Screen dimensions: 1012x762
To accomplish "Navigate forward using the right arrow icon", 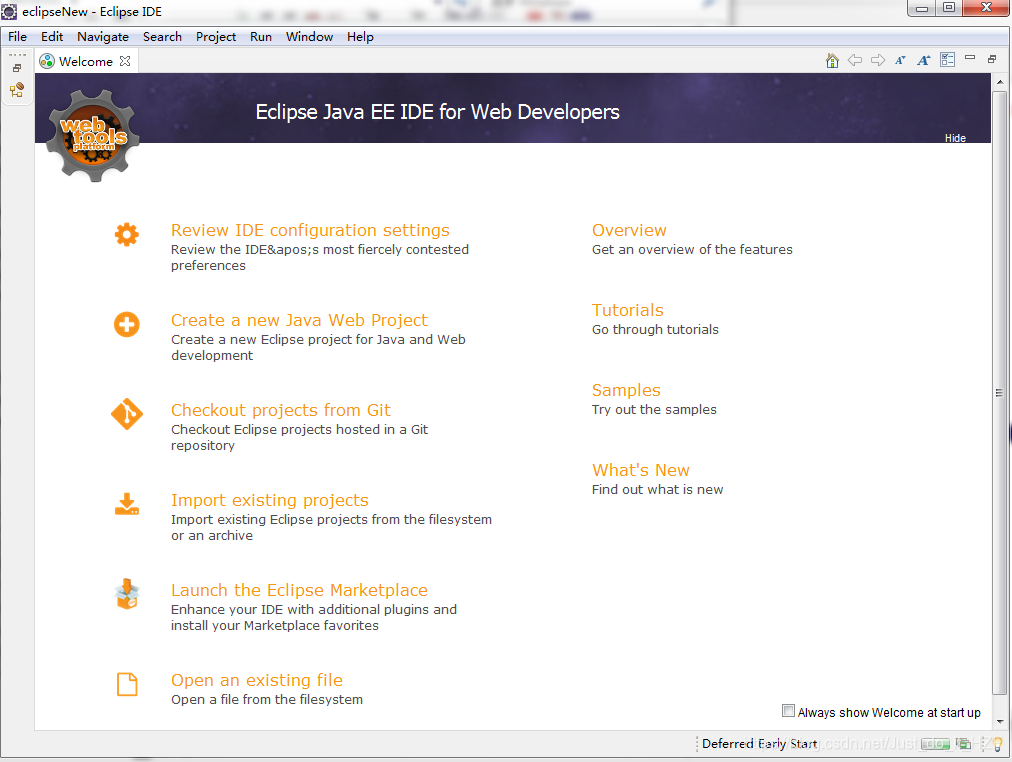I will (878, 60).
